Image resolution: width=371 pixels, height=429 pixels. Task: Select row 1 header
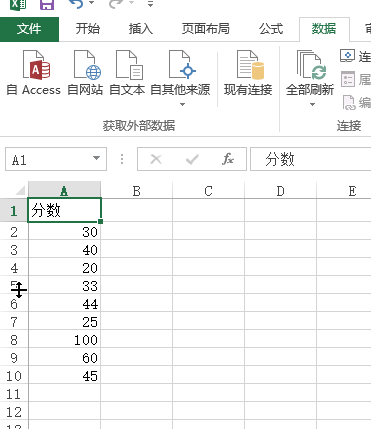coord(14,210)
